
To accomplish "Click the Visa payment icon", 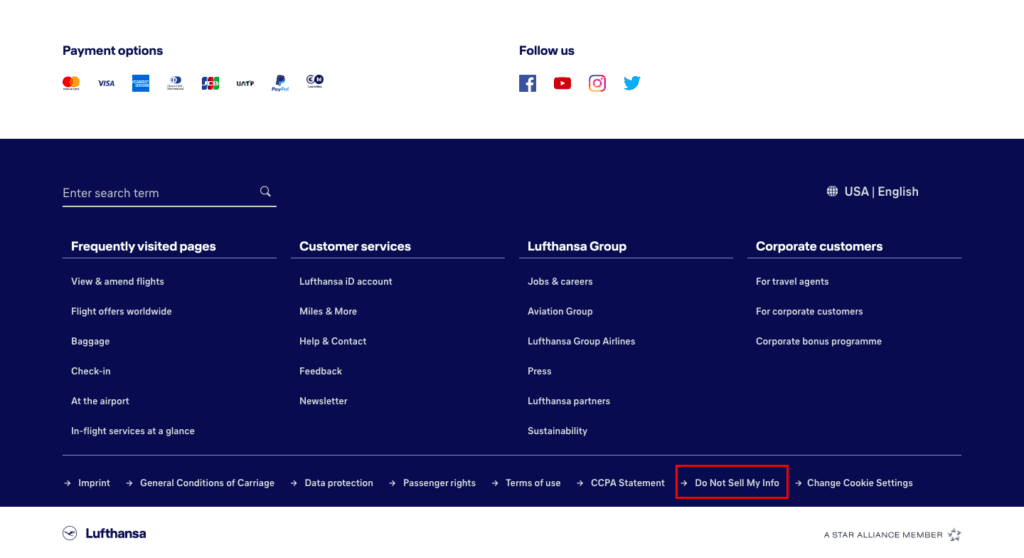I will point(106,83).
